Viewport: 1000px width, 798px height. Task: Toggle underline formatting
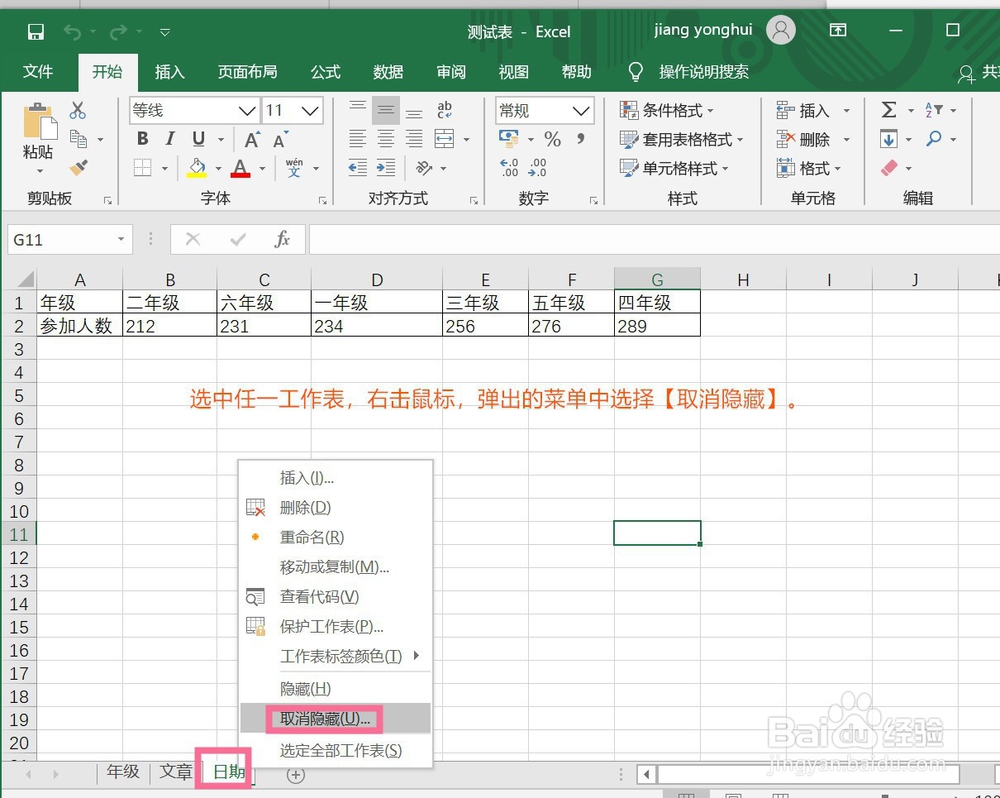point(197,139)
